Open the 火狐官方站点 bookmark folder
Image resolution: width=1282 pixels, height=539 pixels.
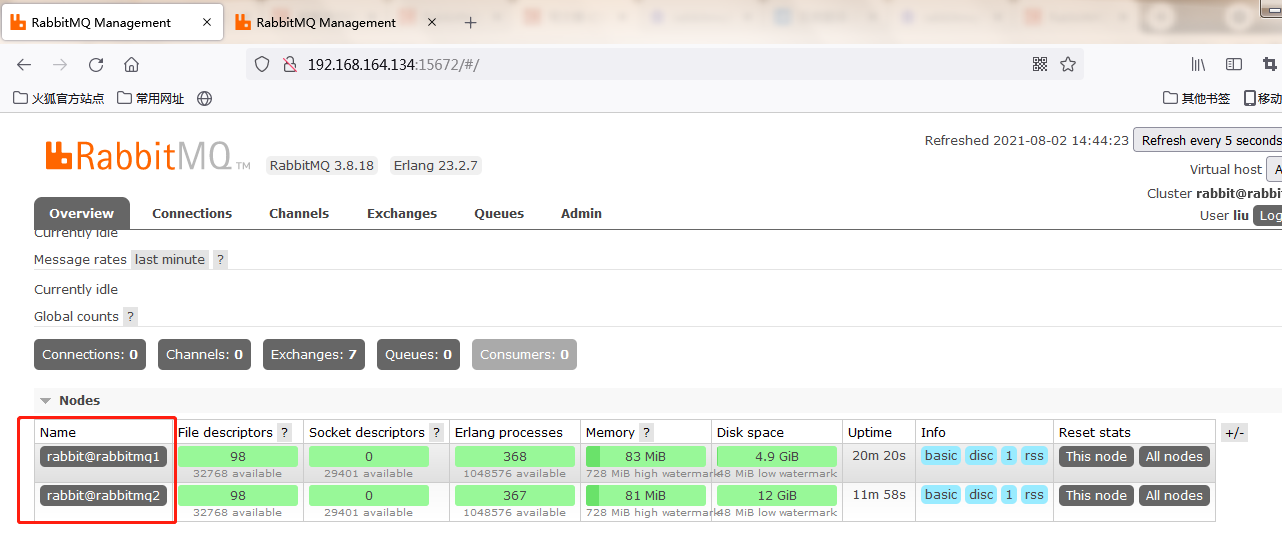coord(58,98)
